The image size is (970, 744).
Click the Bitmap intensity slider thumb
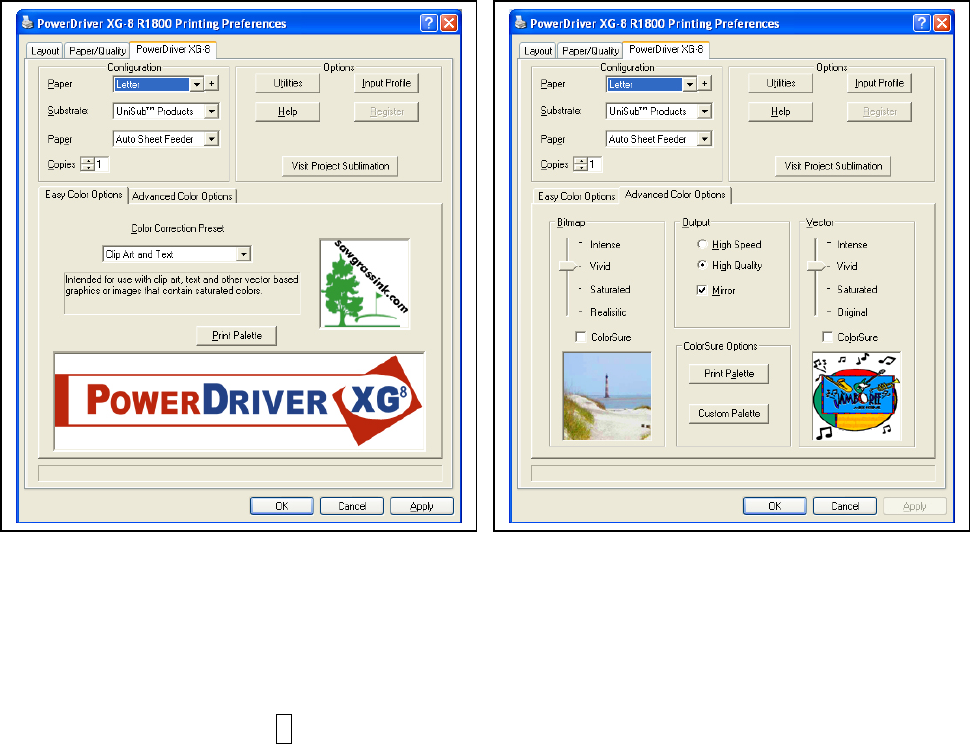pos(568,267)
